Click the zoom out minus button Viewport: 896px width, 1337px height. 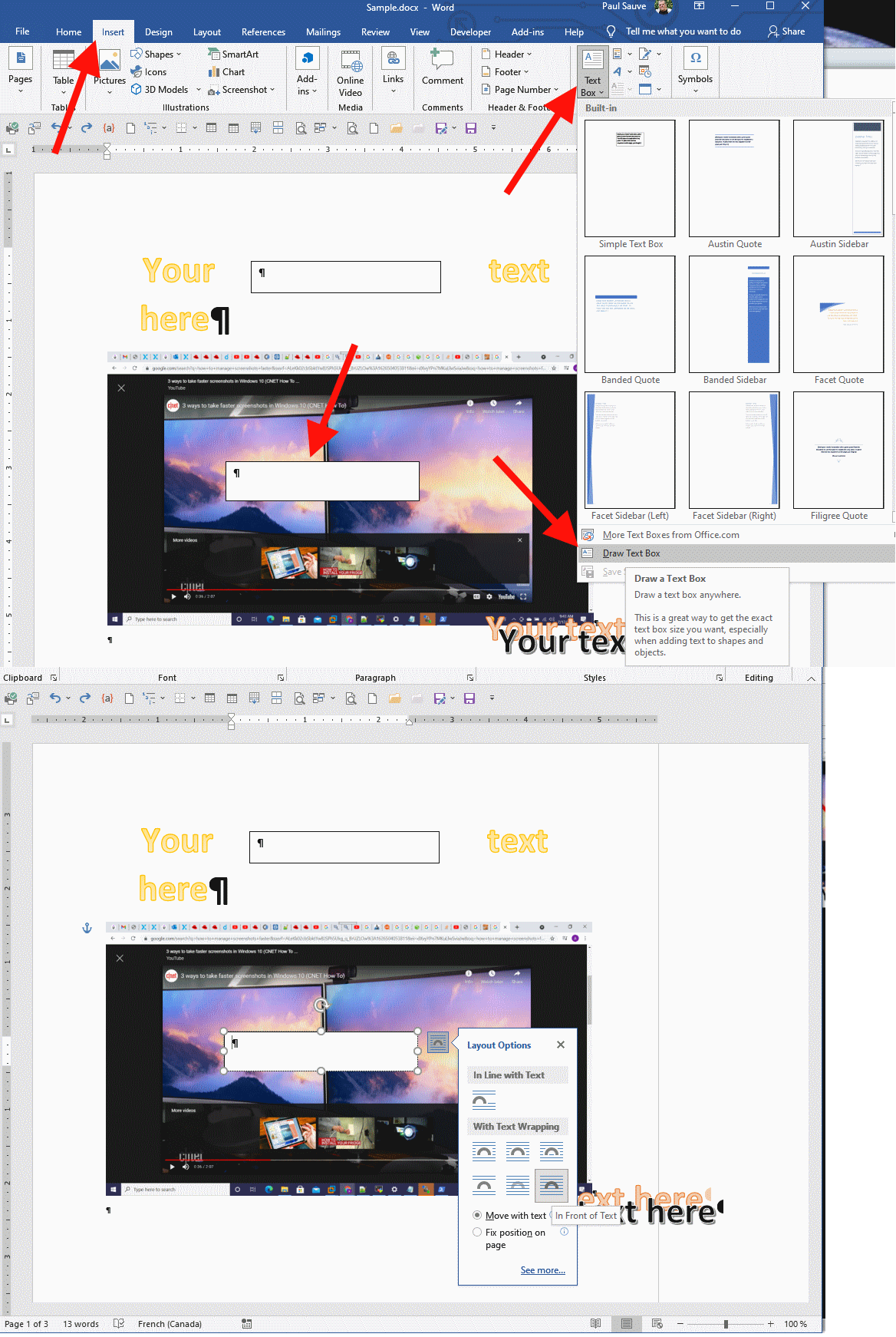pyautogui.click(x=680, y=1324)
